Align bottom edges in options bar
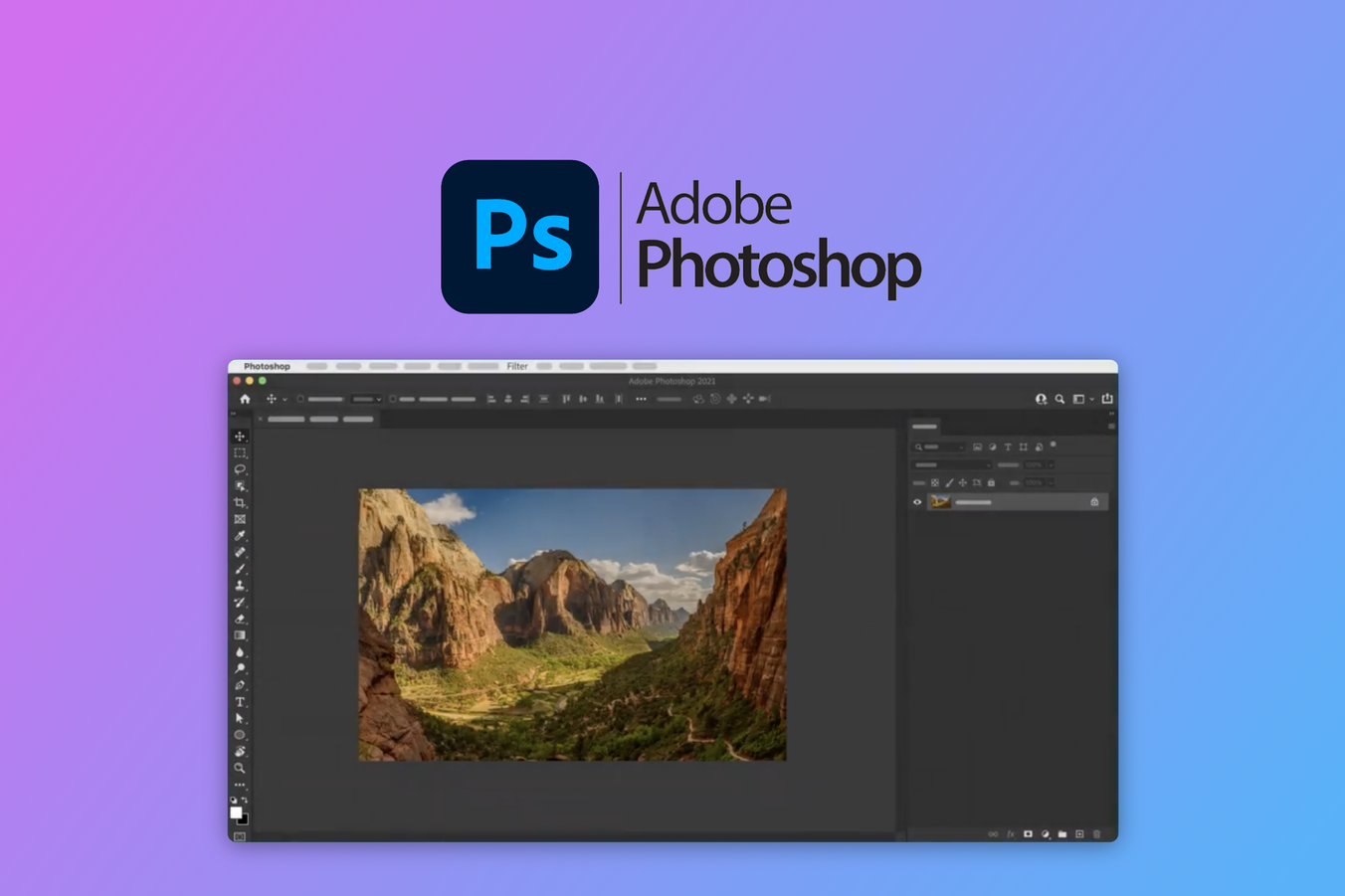This screenshot has height=896, width=1345. [x=600, y=399]
